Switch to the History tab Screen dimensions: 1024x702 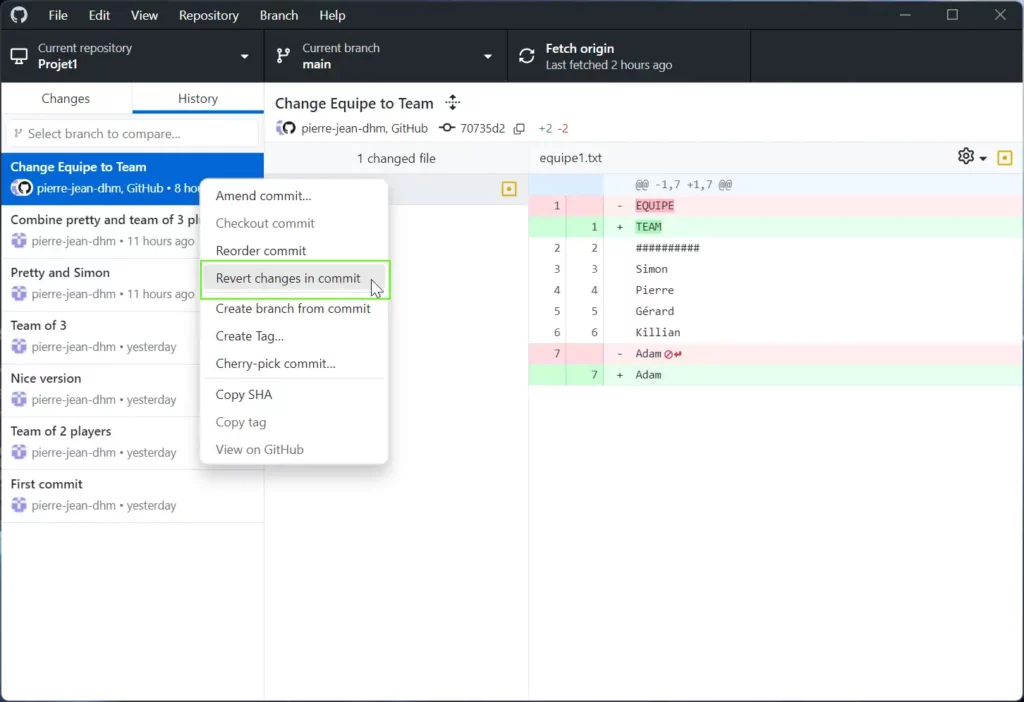pyautogui.click(x=198, y=99)
